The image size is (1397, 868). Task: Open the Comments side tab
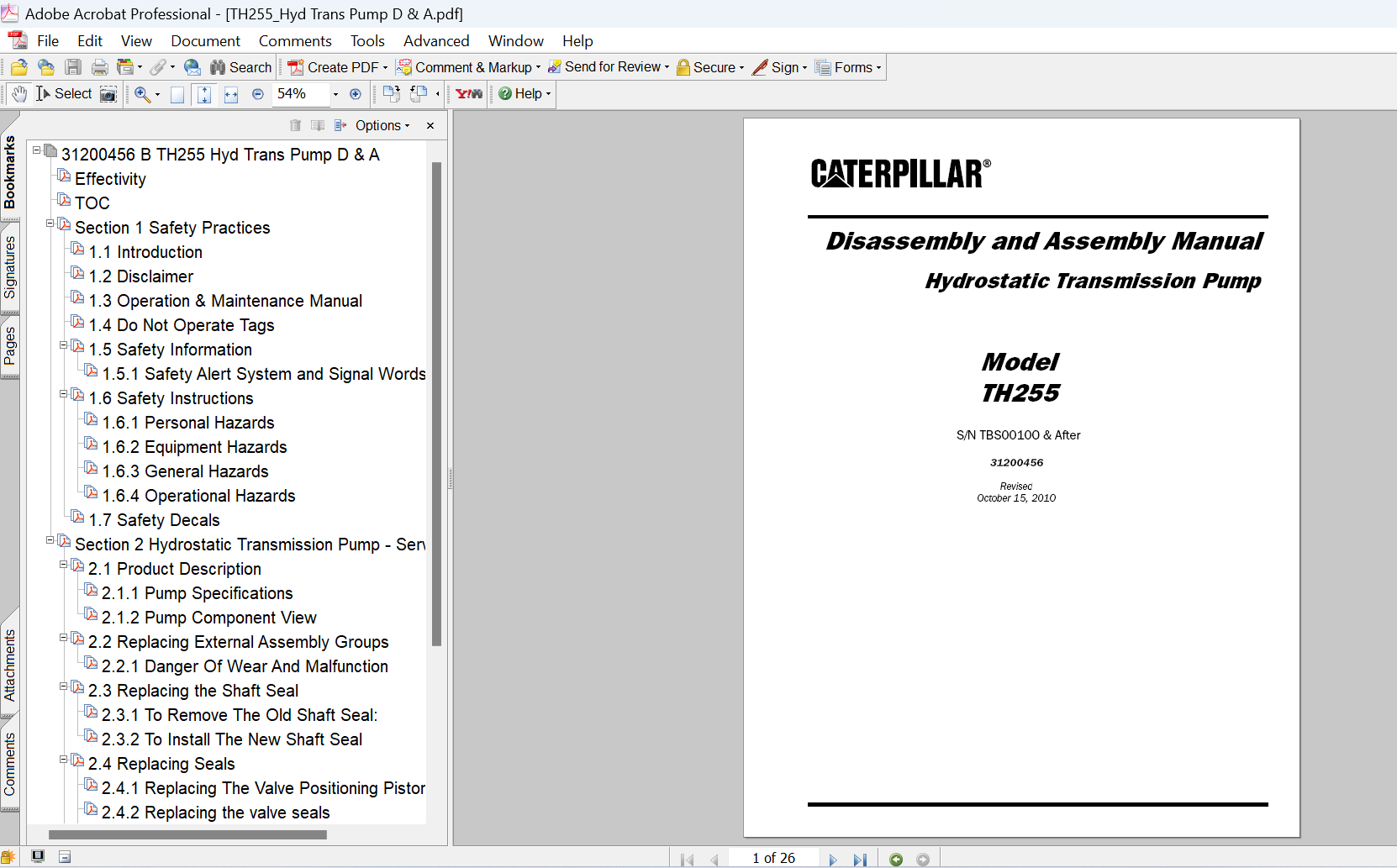pos(10,764)
